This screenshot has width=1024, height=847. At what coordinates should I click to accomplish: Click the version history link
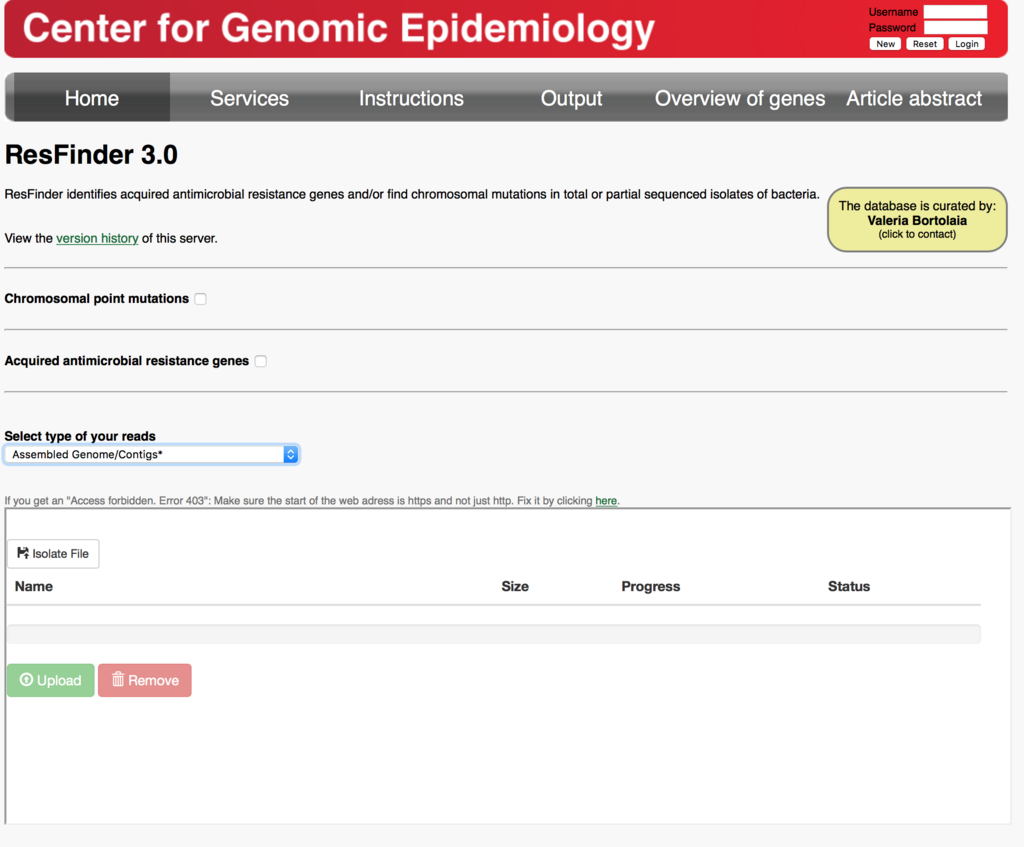(96, 238)
